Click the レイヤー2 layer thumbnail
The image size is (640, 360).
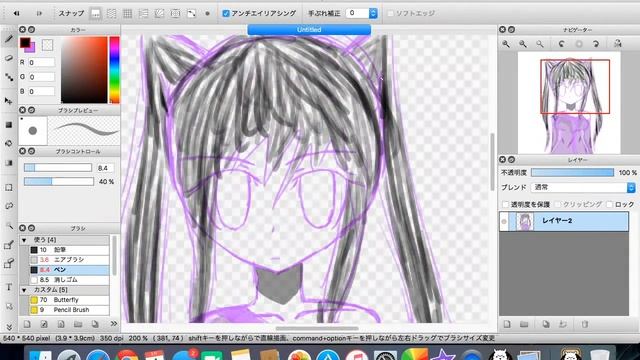coord(525,222)
